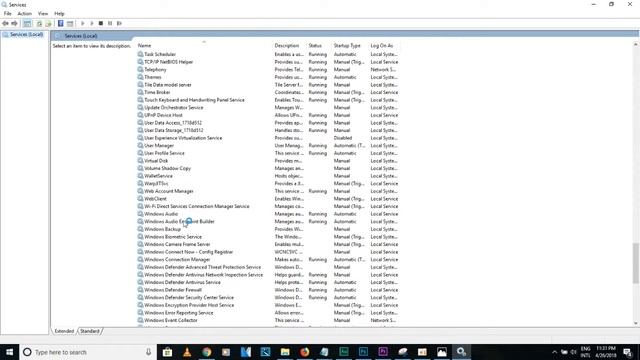
Task: Open the File menu
Action: point(8,13)
